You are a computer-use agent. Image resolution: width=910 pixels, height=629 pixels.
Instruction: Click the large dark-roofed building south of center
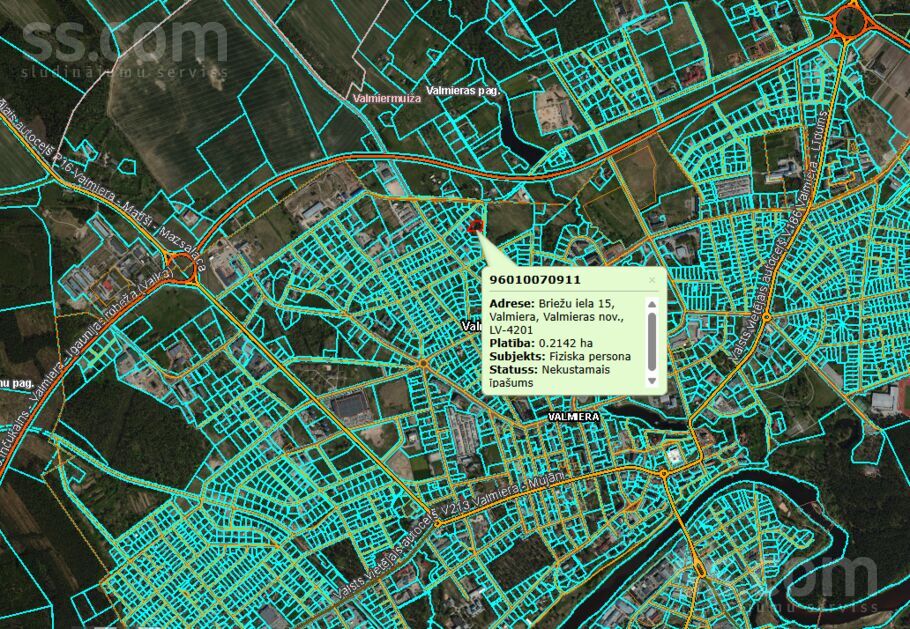[x=349, y=406]
